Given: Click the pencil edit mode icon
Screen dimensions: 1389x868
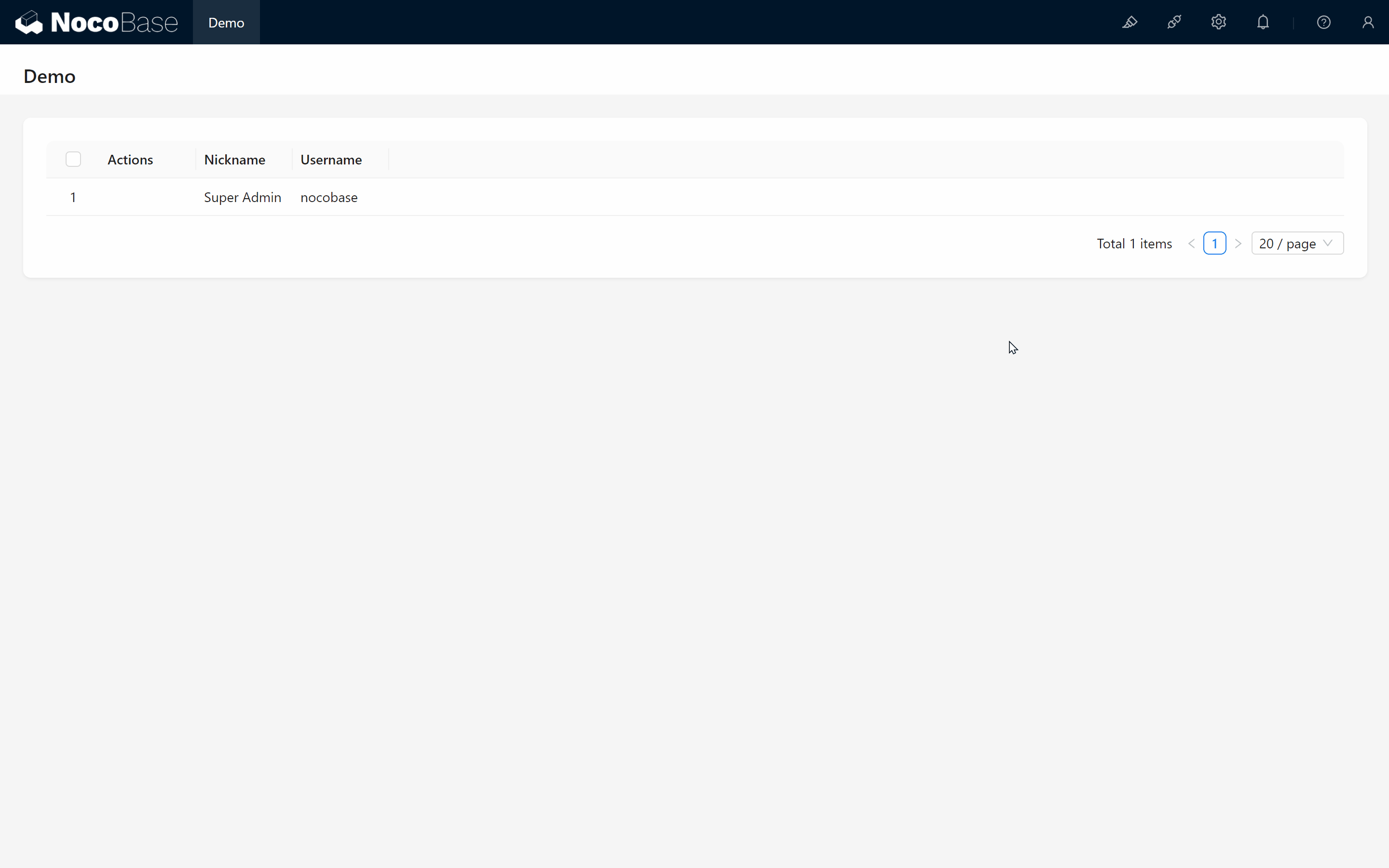Looking at the screenshot, I should click(1129, 22).
